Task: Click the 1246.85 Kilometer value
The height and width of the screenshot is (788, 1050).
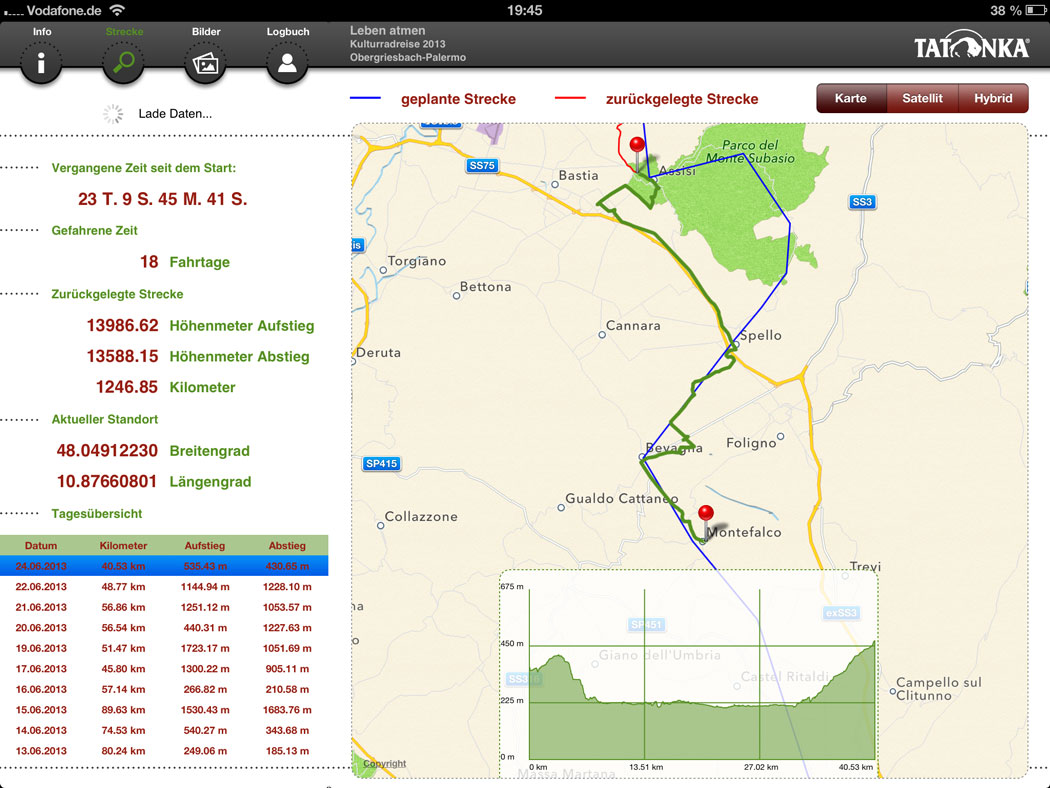Action: click(x=127, y=387)
